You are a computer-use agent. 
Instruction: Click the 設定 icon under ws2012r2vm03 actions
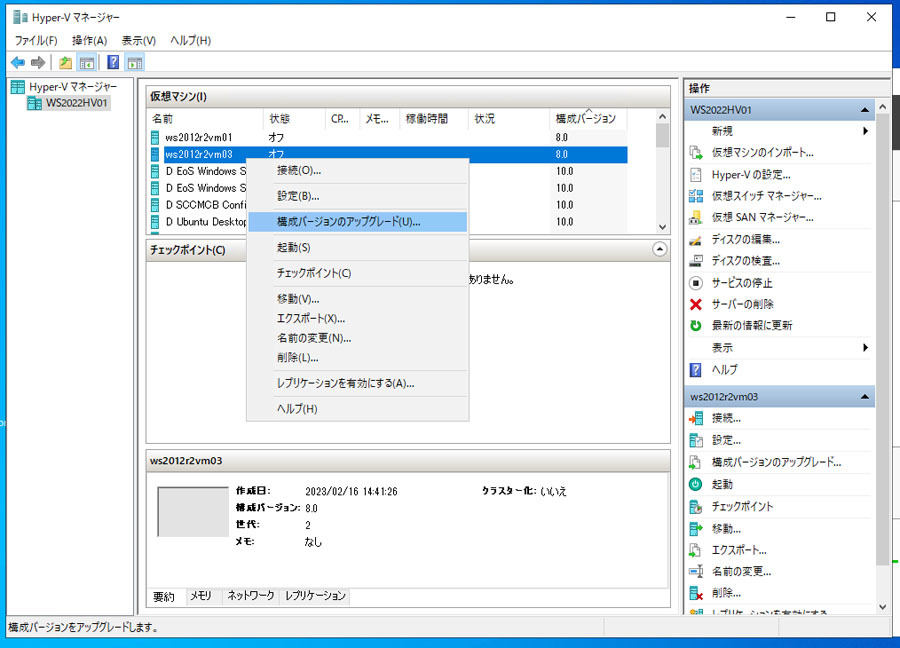[x=696, y=440]
